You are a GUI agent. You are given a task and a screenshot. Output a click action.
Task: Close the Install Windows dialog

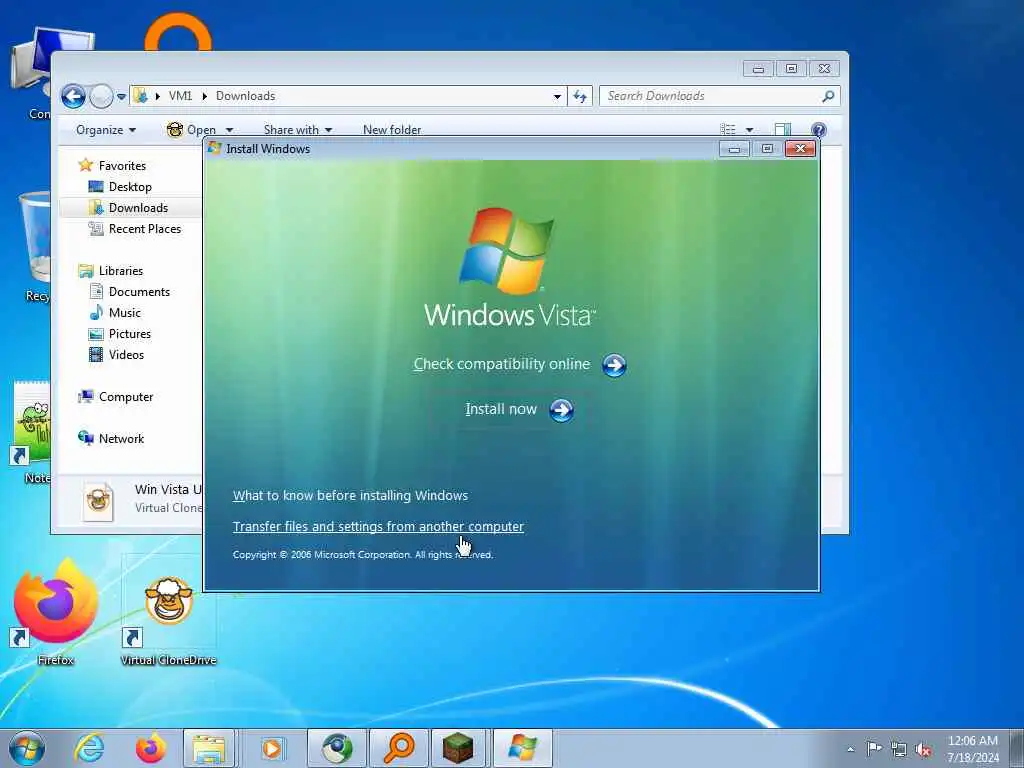tap(800, 149)
